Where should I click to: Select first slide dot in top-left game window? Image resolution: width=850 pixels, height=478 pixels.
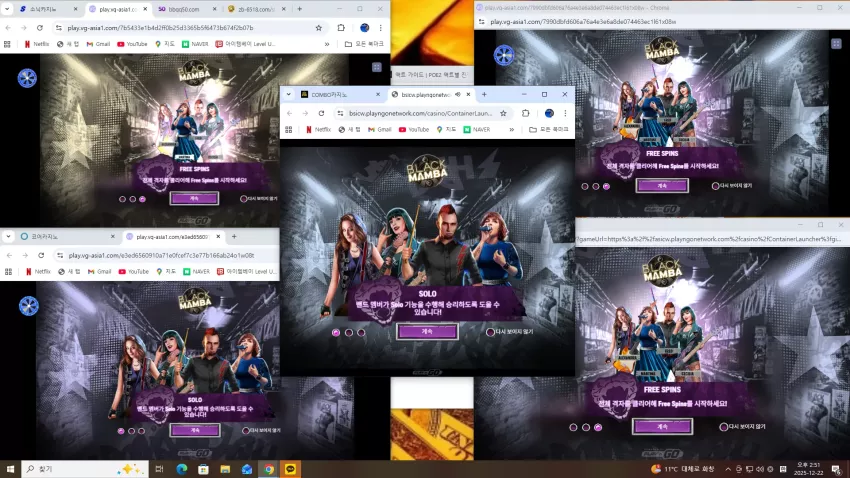[123, 199]
